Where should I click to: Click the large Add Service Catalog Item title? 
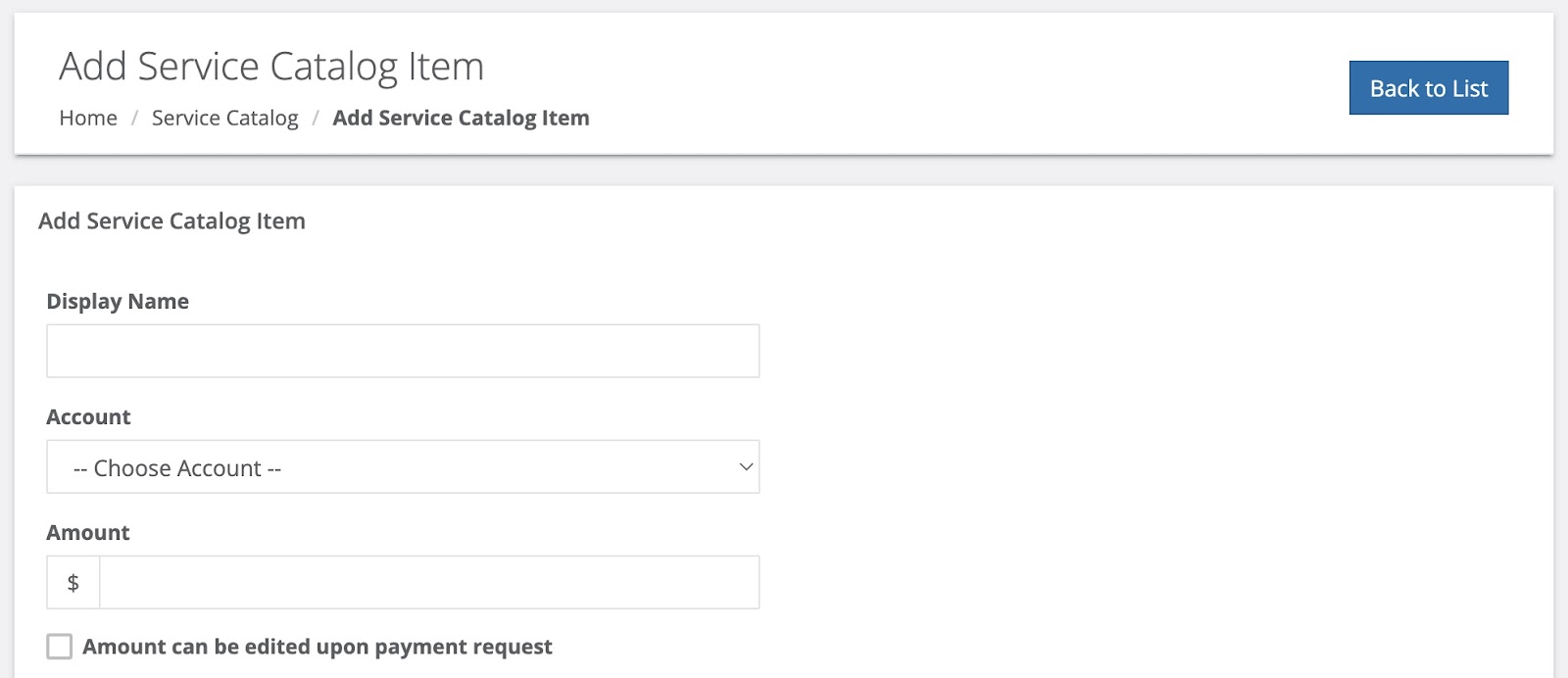[271, 67]
